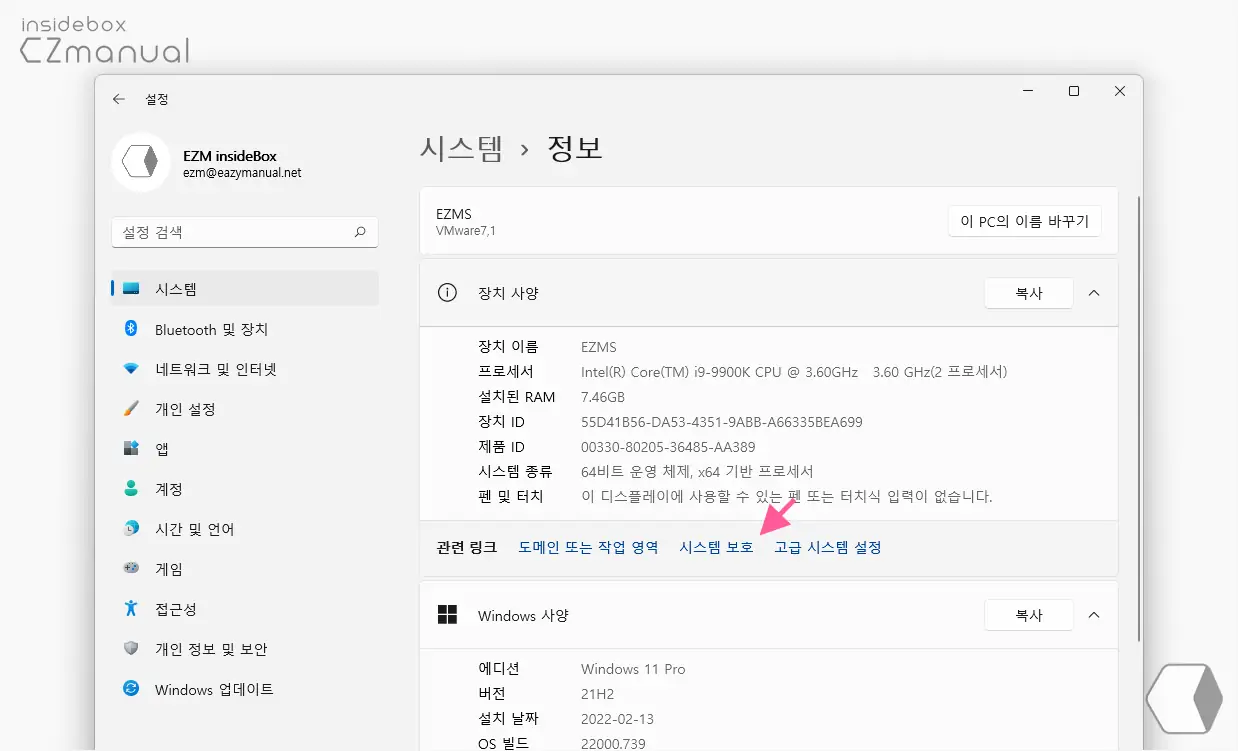Image resolution: width=1238 pixels, height=751 pixels.
Task: Click the 이 PC의 이름 바꾸기 button
Action: [1024, 222]
